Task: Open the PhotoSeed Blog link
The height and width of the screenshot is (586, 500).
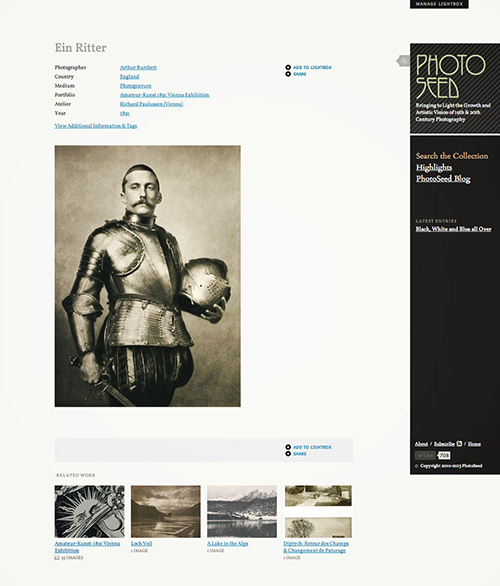Action: [443, 179]
